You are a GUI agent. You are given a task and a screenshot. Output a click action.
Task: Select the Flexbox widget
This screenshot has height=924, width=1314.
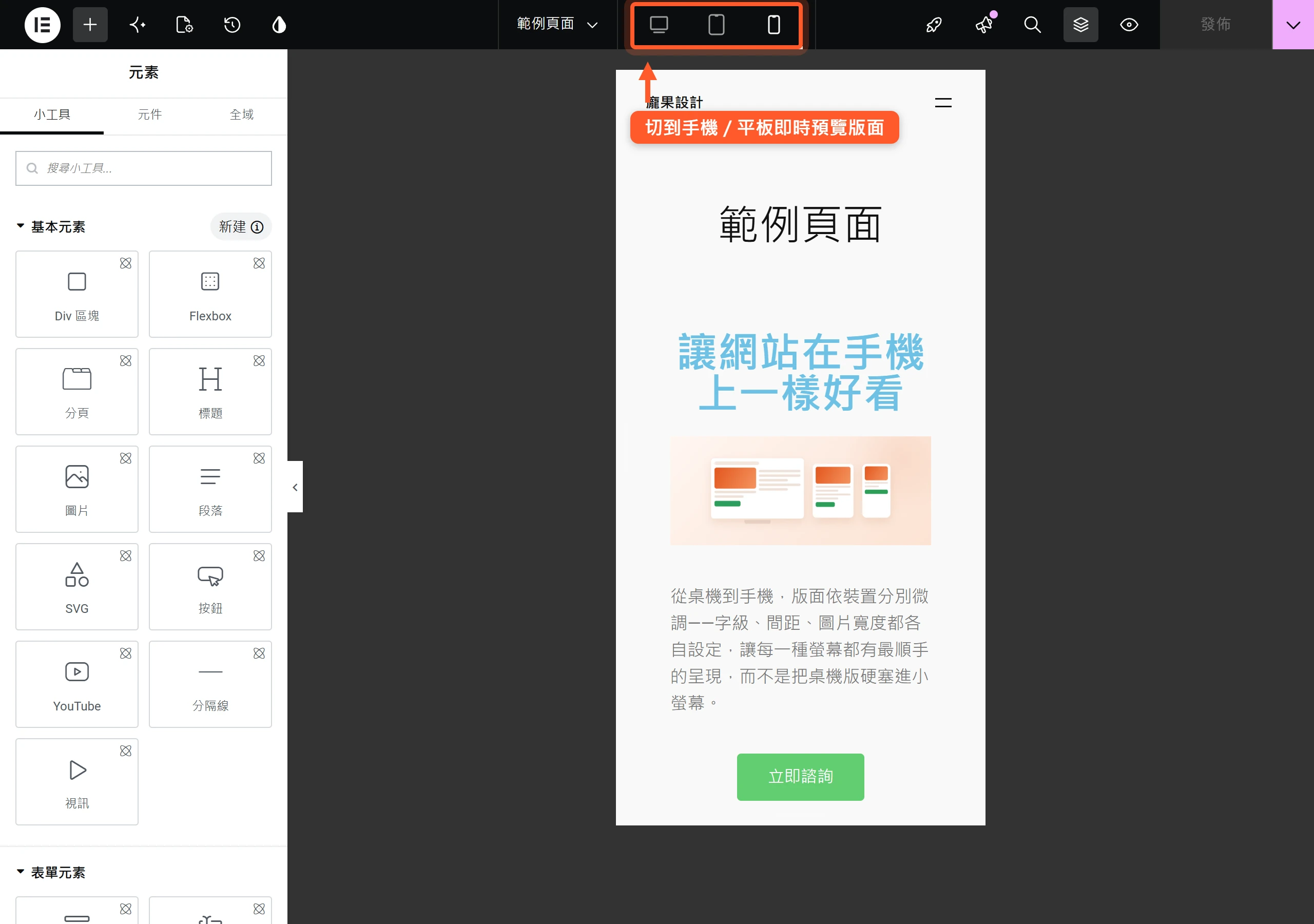coord(210,294)
